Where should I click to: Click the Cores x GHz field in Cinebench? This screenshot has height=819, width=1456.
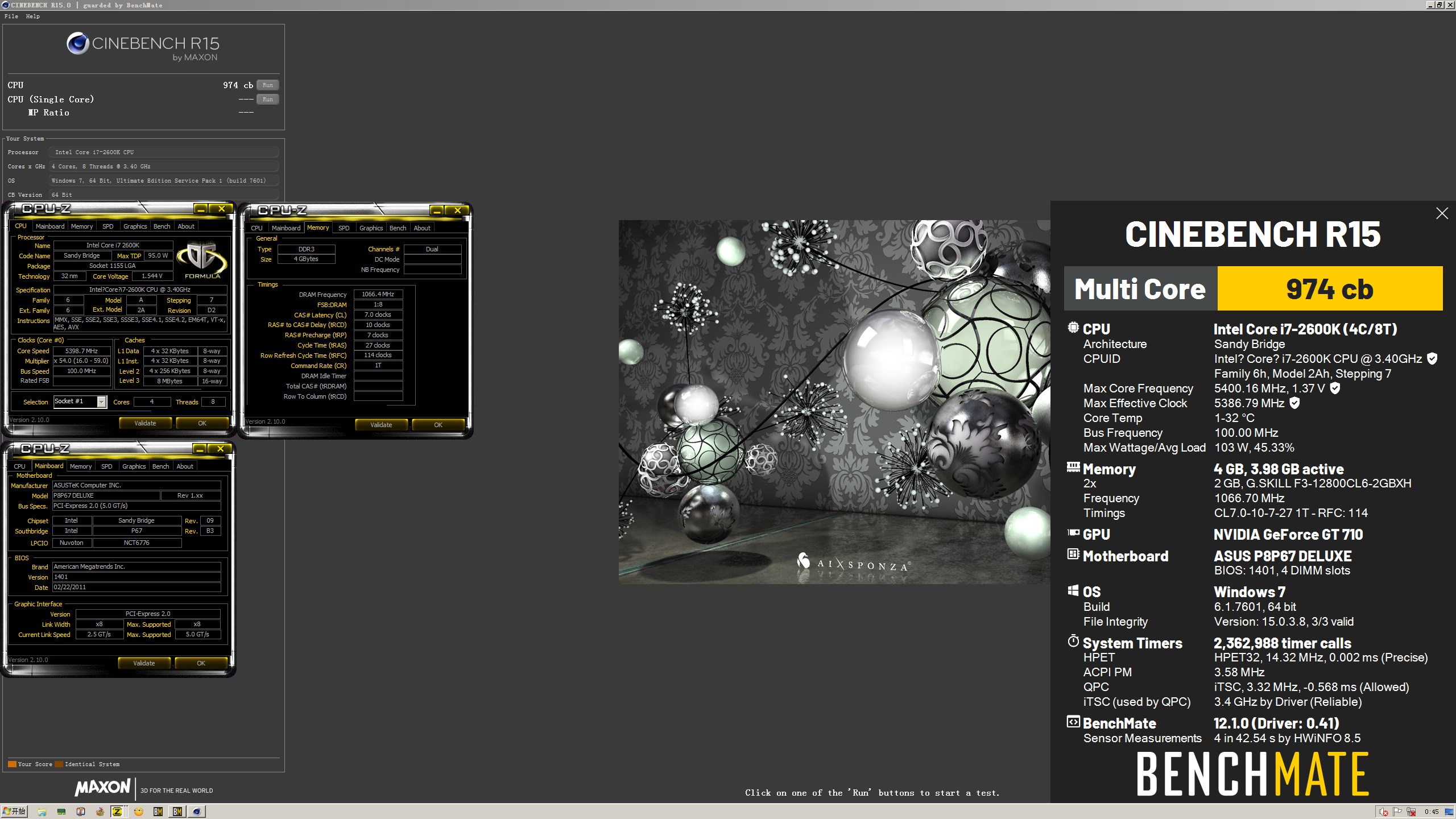[164, 167]
